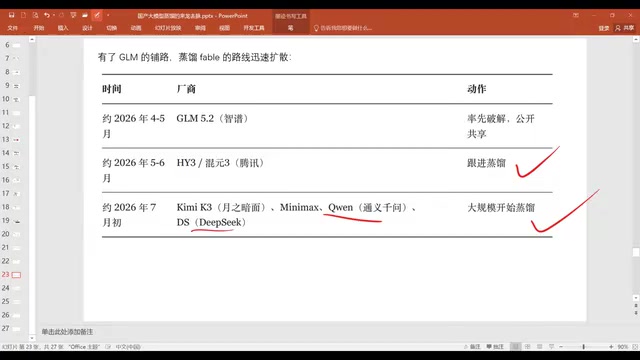Switch to the 设计 (Design) ribbon tab

pyautogui.click(x=87, y=28)
